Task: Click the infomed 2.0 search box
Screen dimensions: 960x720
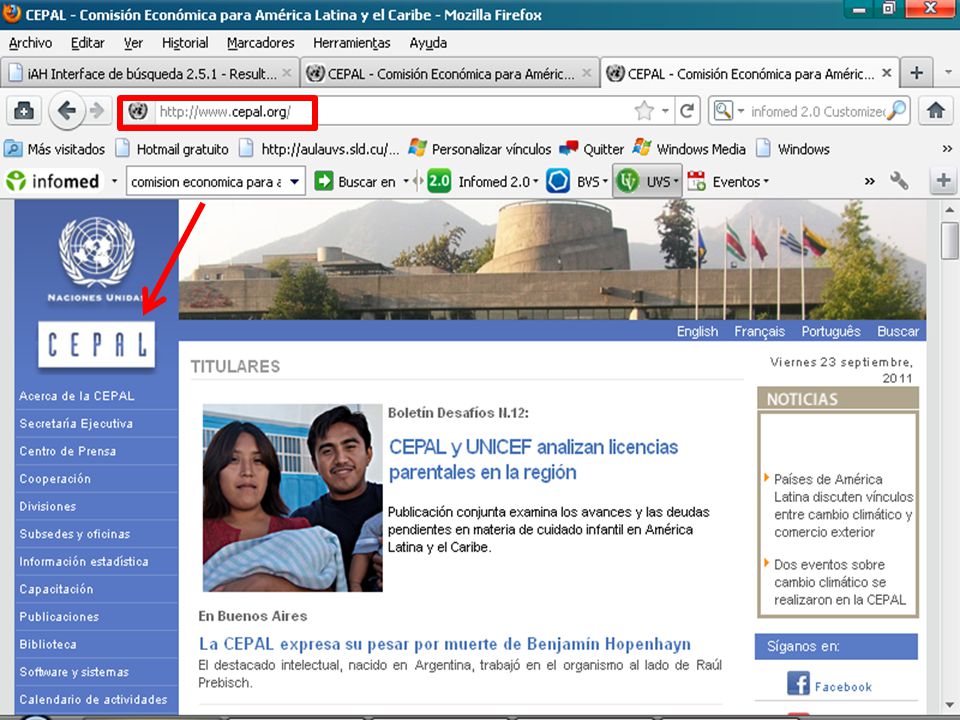Action: click(x=817, y=111)
